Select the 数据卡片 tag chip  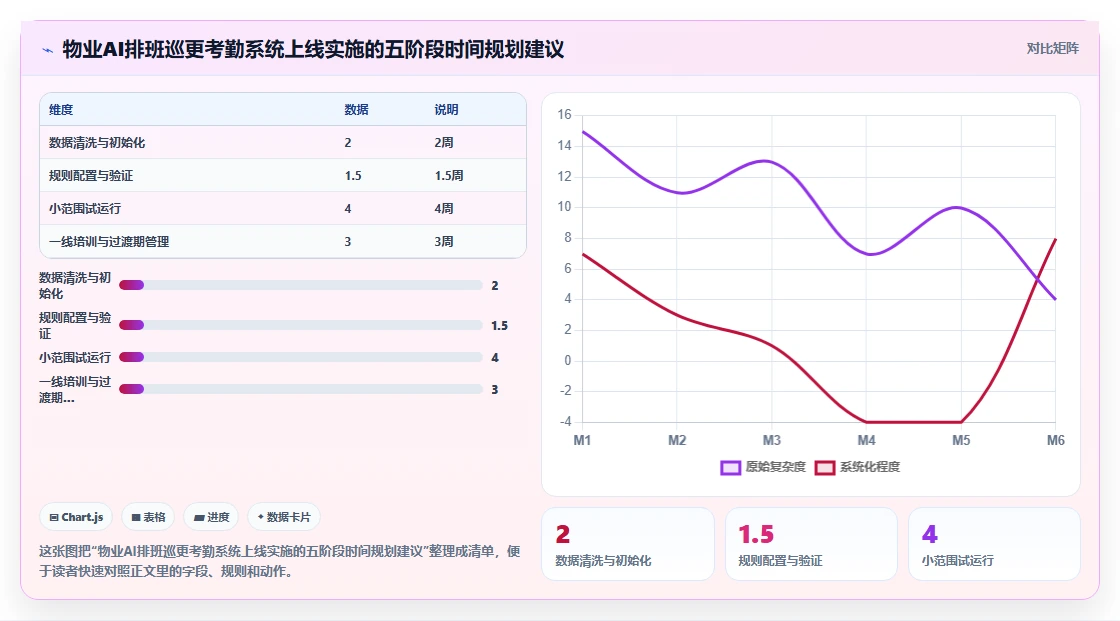(284, 517)
